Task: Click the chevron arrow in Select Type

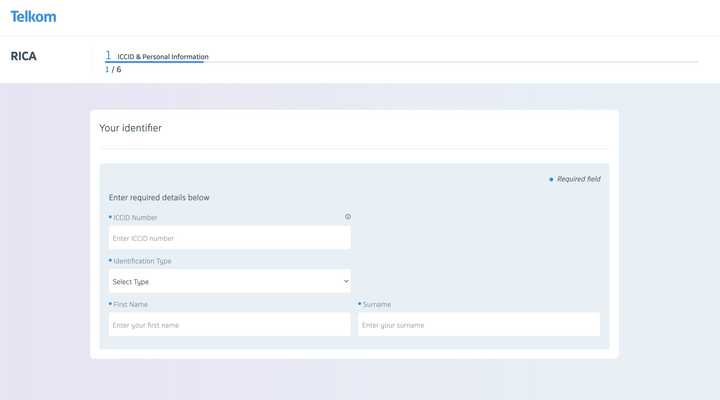Action: tap(345, 282)
